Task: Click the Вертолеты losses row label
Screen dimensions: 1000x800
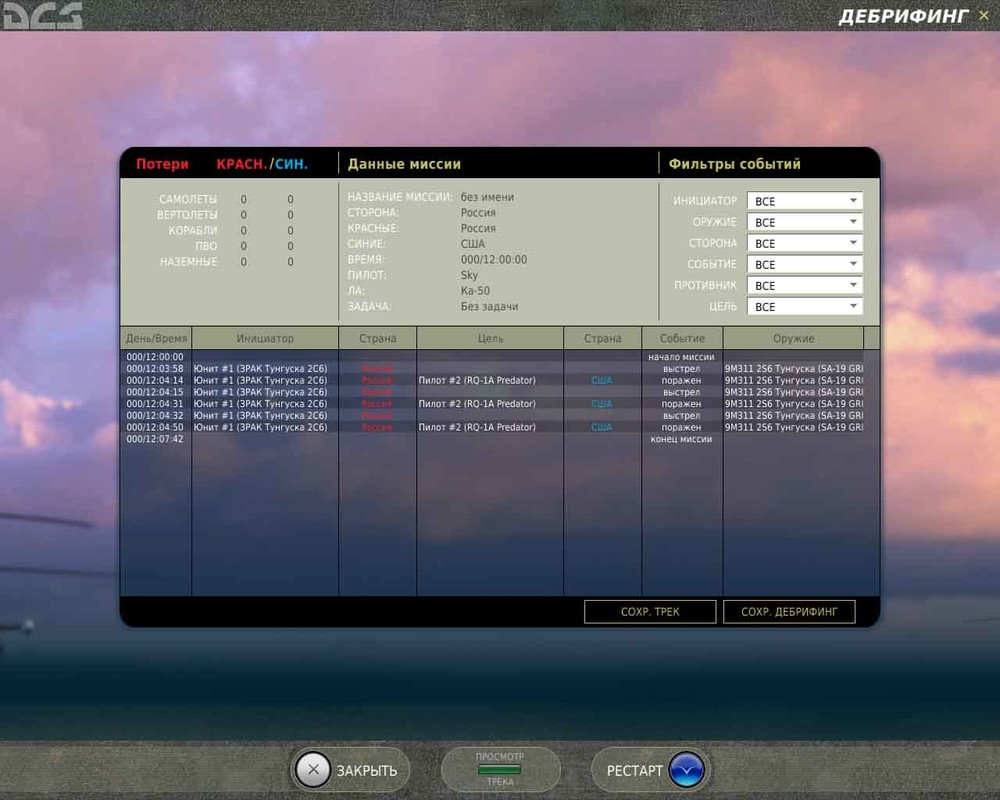Action: [x=187, y=215]
